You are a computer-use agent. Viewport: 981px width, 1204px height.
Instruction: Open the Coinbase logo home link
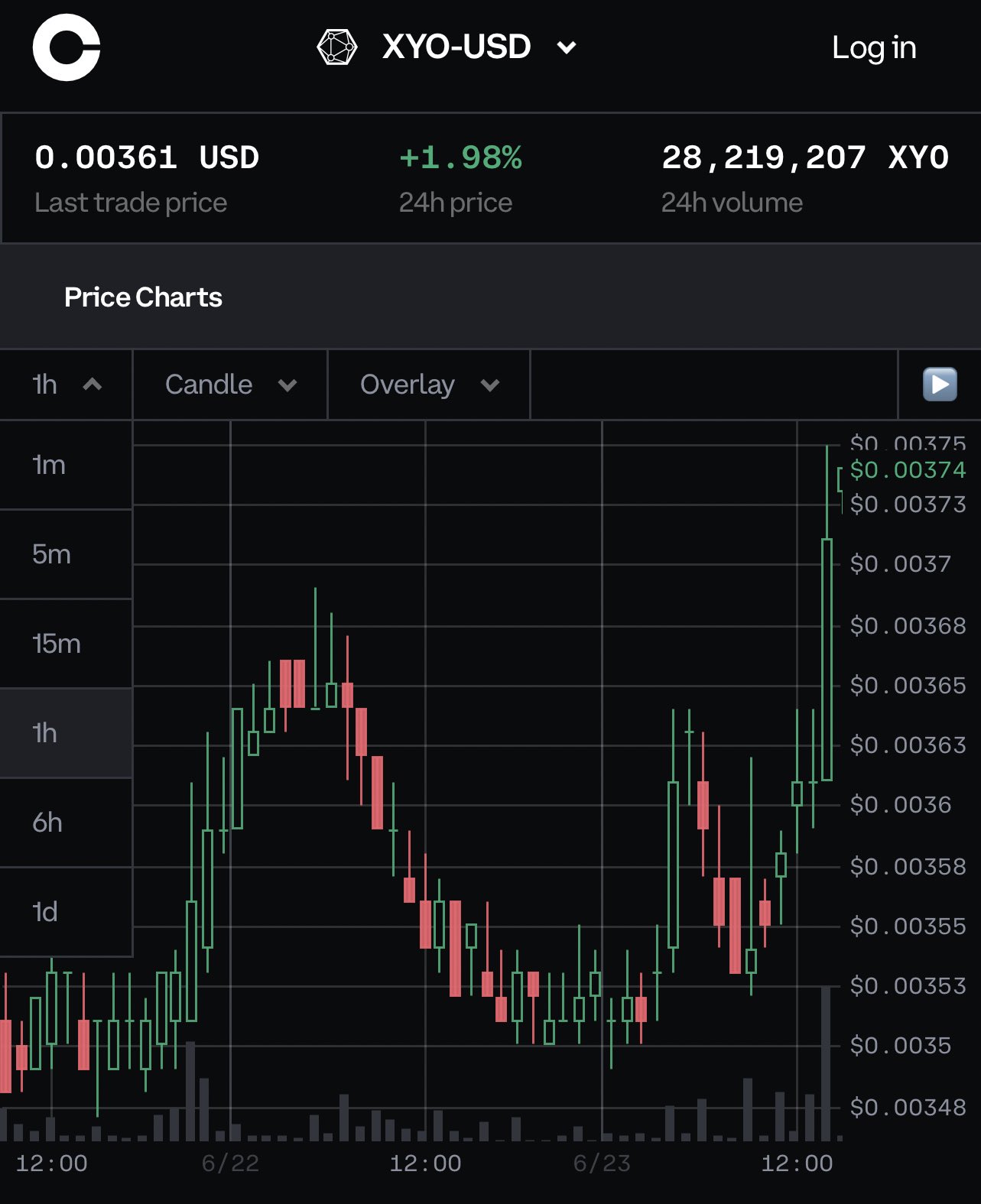[67, 47]
